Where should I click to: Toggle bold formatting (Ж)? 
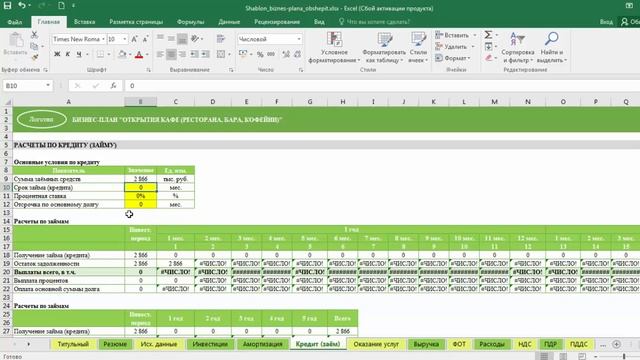[x=57, y=54]
